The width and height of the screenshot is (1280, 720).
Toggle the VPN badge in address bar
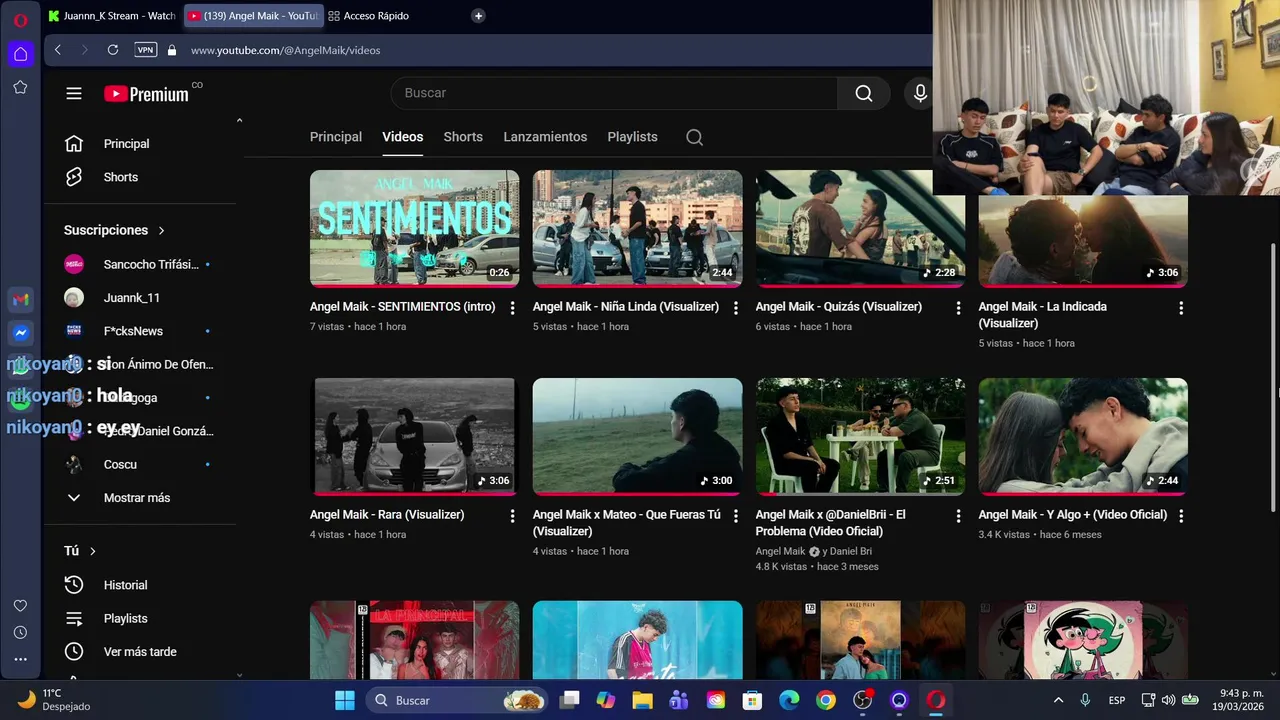pyautogui.click(x=146, y=50)
